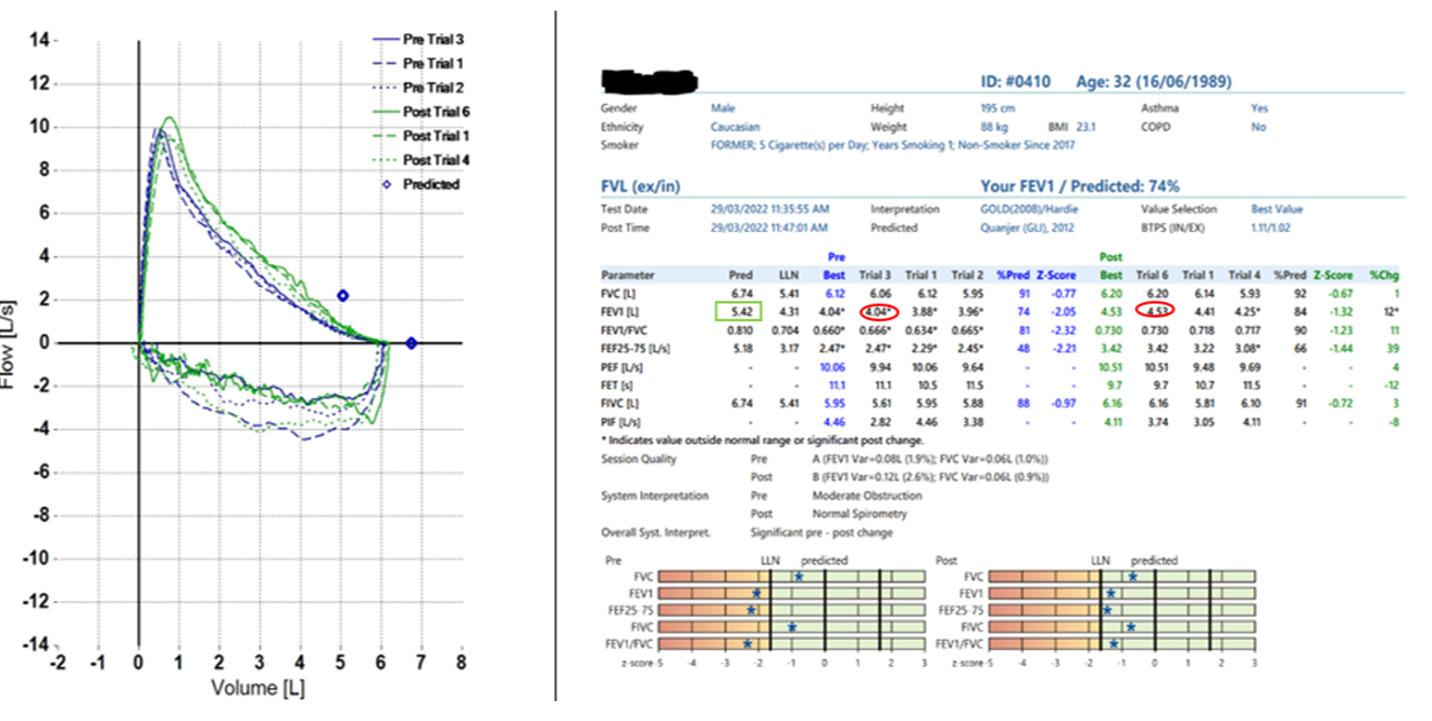Select the Pre Trial 2 legend entry

point(417,87)
